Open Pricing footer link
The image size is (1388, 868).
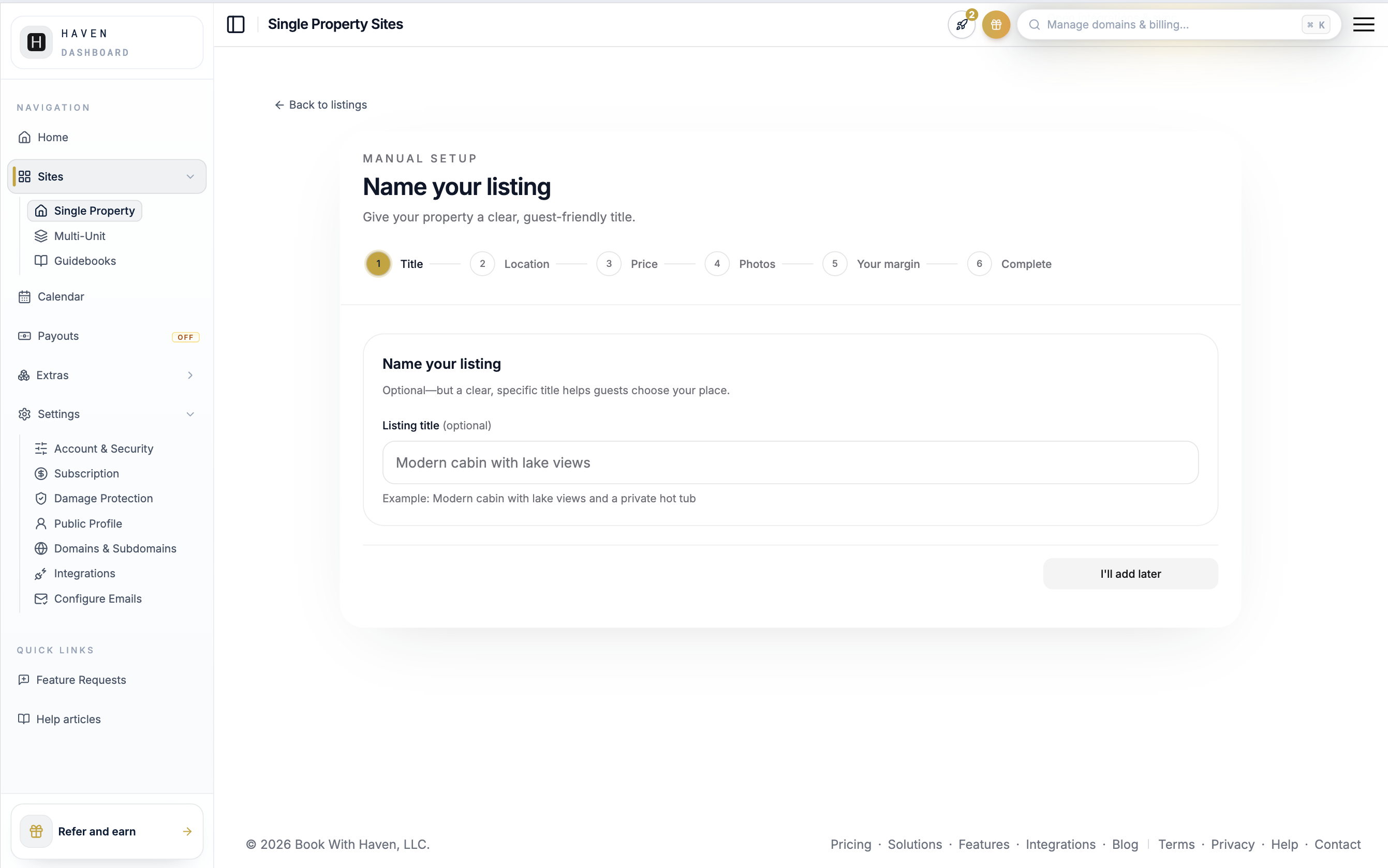coord(850,844)
